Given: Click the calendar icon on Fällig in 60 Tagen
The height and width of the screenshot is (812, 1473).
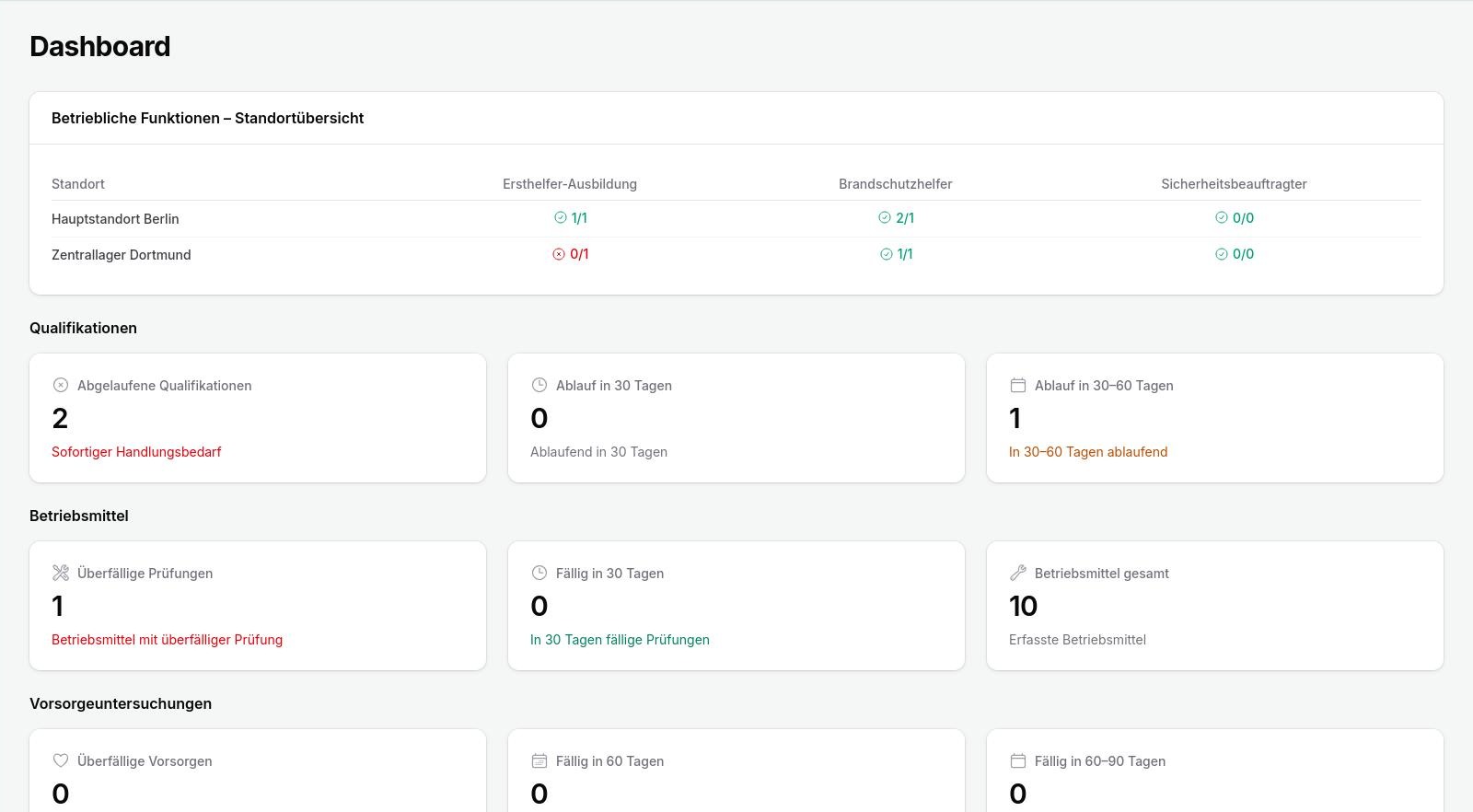Looking at the screenshot, I should pyautogui.click(x=539, y=760).
